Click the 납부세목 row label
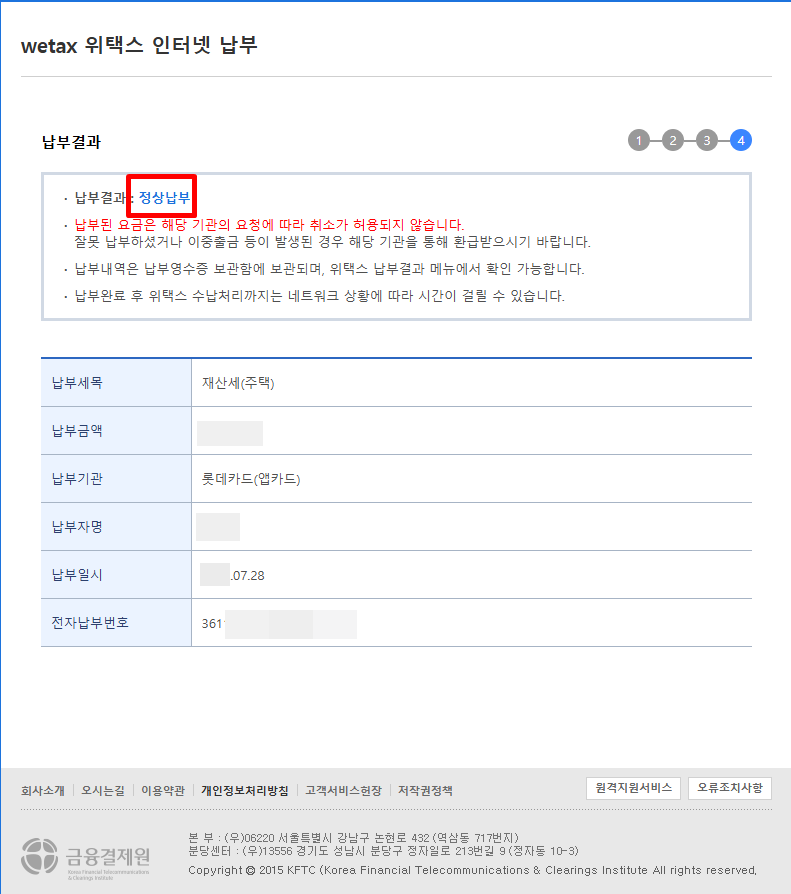791x894 pixels. (x=77, y=383)
